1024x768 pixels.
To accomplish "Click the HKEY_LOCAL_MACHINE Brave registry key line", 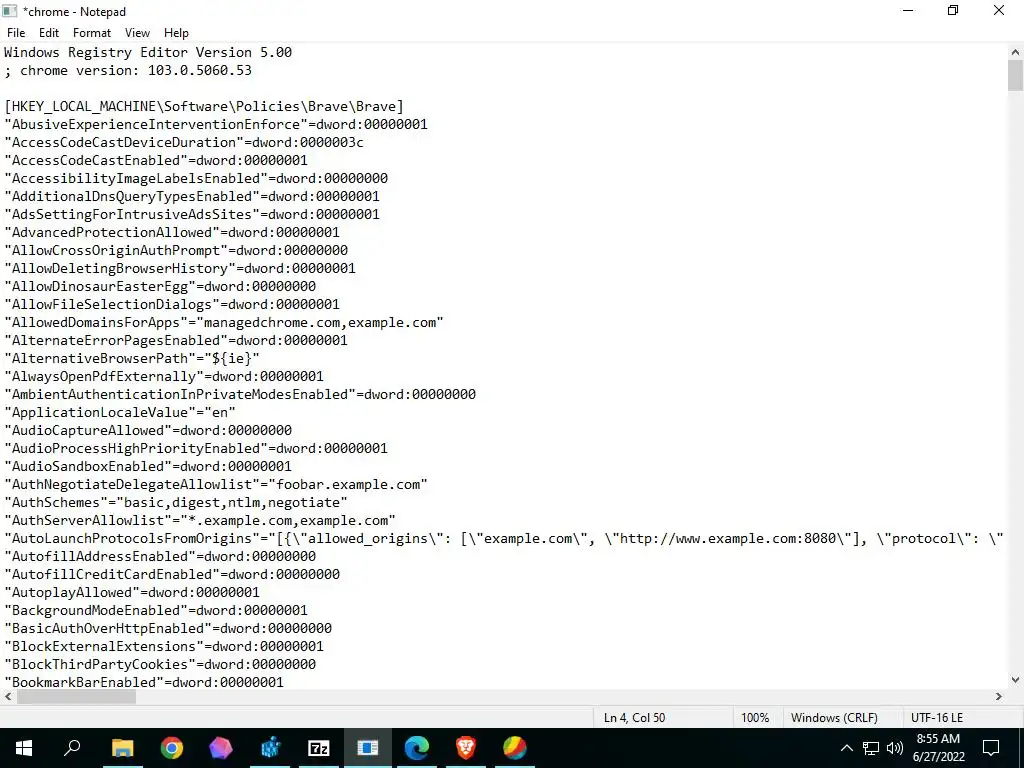I will coord(204,106).
